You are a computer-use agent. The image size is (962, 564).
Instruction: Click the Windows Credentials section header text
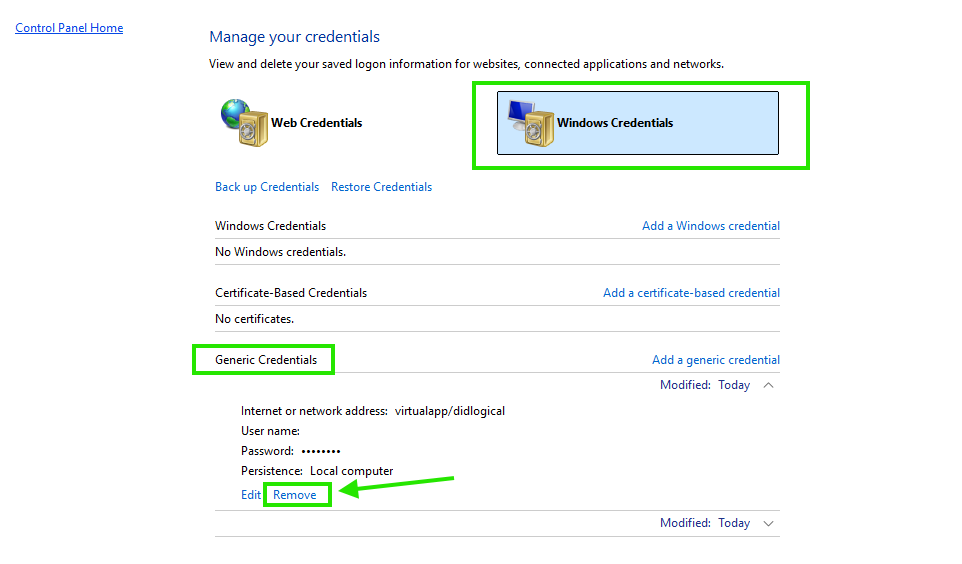pos(271,226)
